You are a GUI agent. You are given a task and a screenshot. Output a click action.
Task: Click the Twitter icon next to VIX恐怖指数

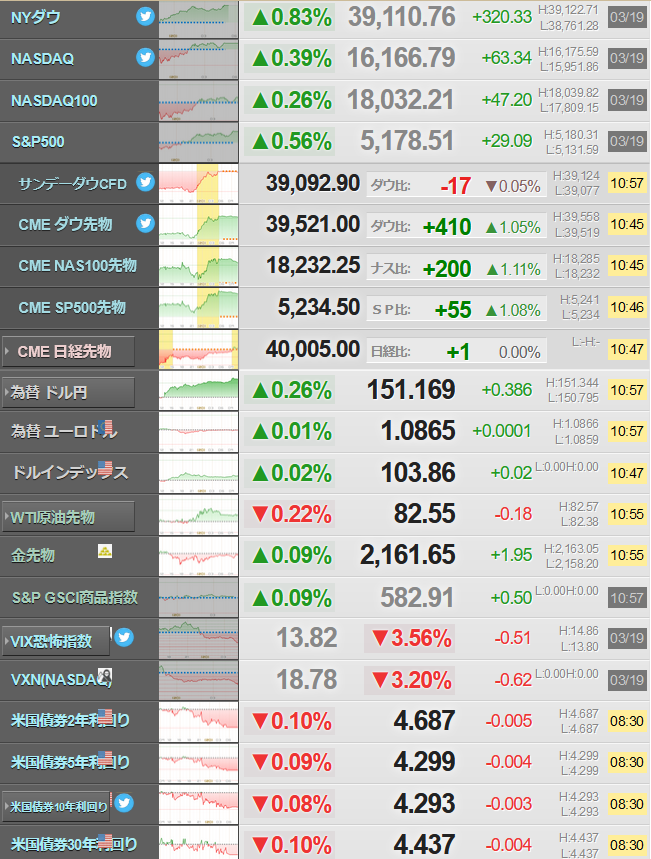[124, 637]
